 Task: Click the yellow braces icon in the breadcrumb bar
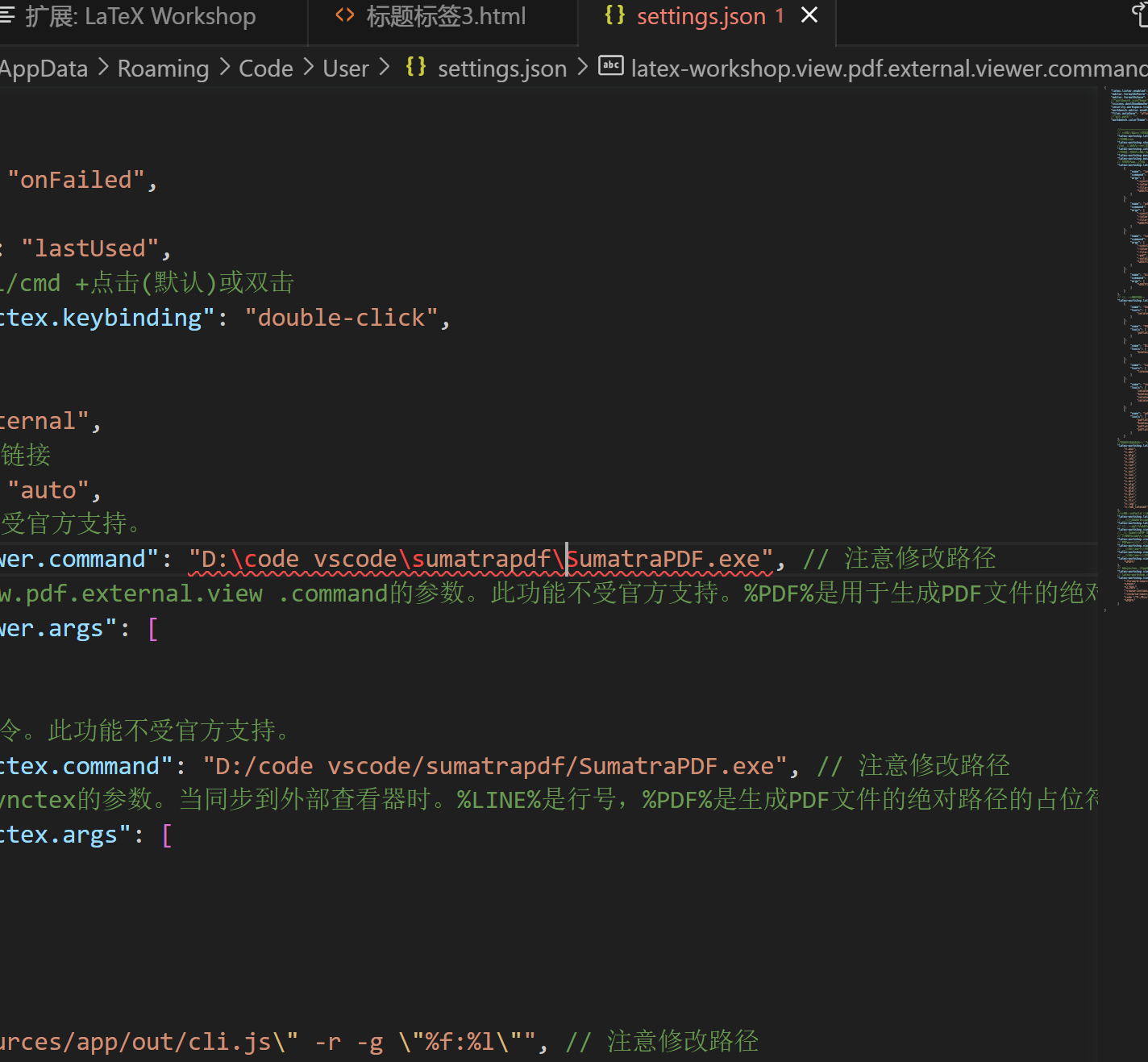coord(415,68)
